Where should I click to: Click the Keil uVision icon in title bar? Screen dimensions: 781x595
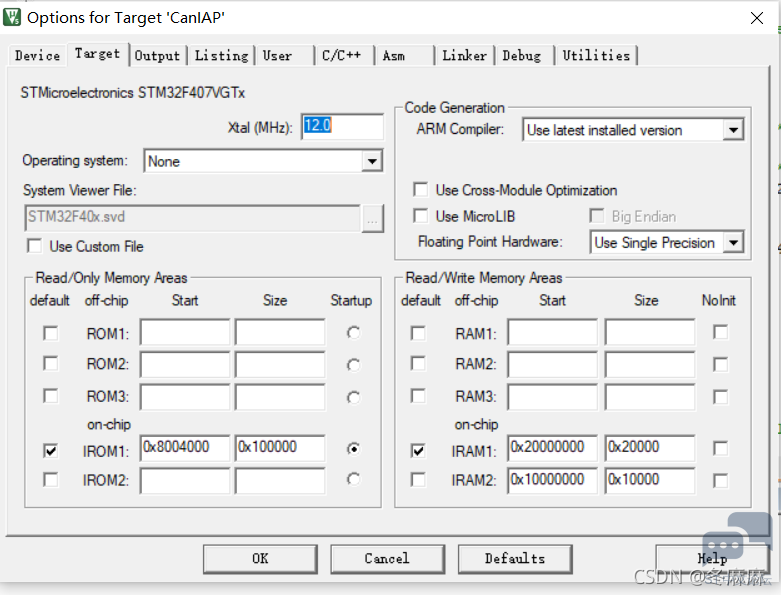coord(12,17)
